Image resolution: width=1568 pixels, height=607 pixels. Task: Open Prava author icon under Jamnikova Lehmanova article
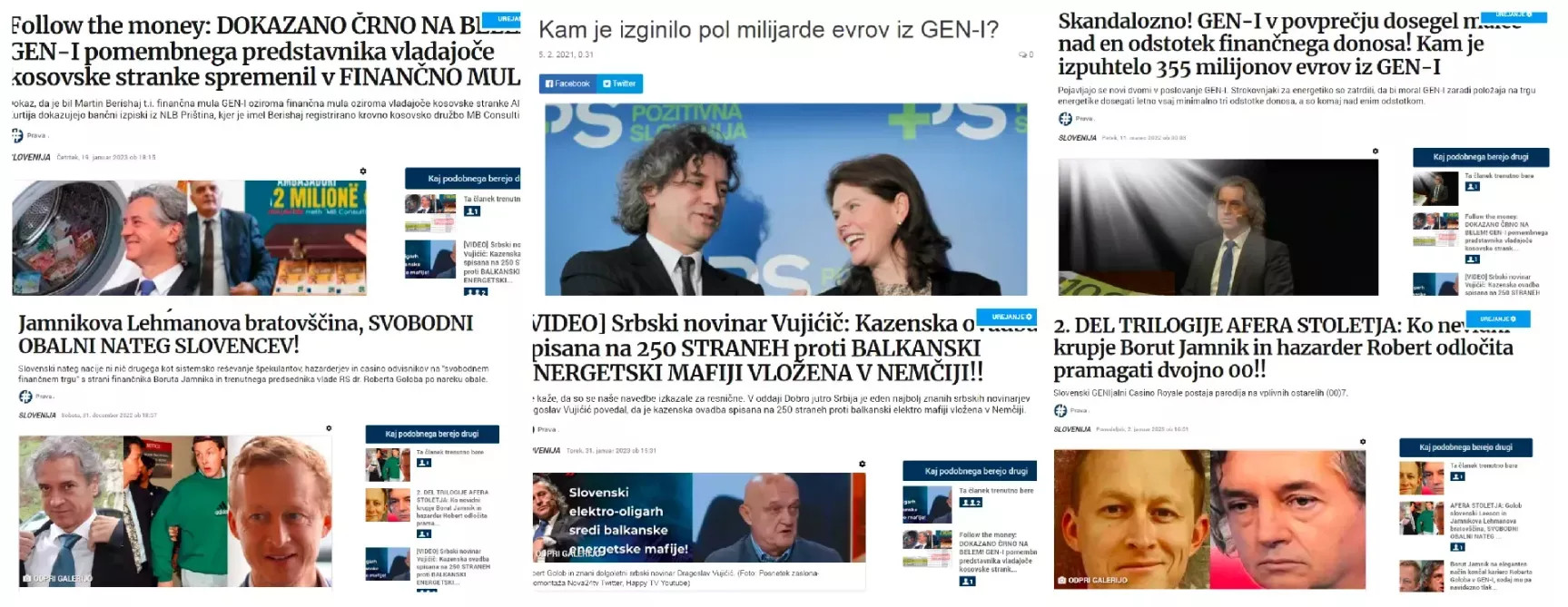25,397
